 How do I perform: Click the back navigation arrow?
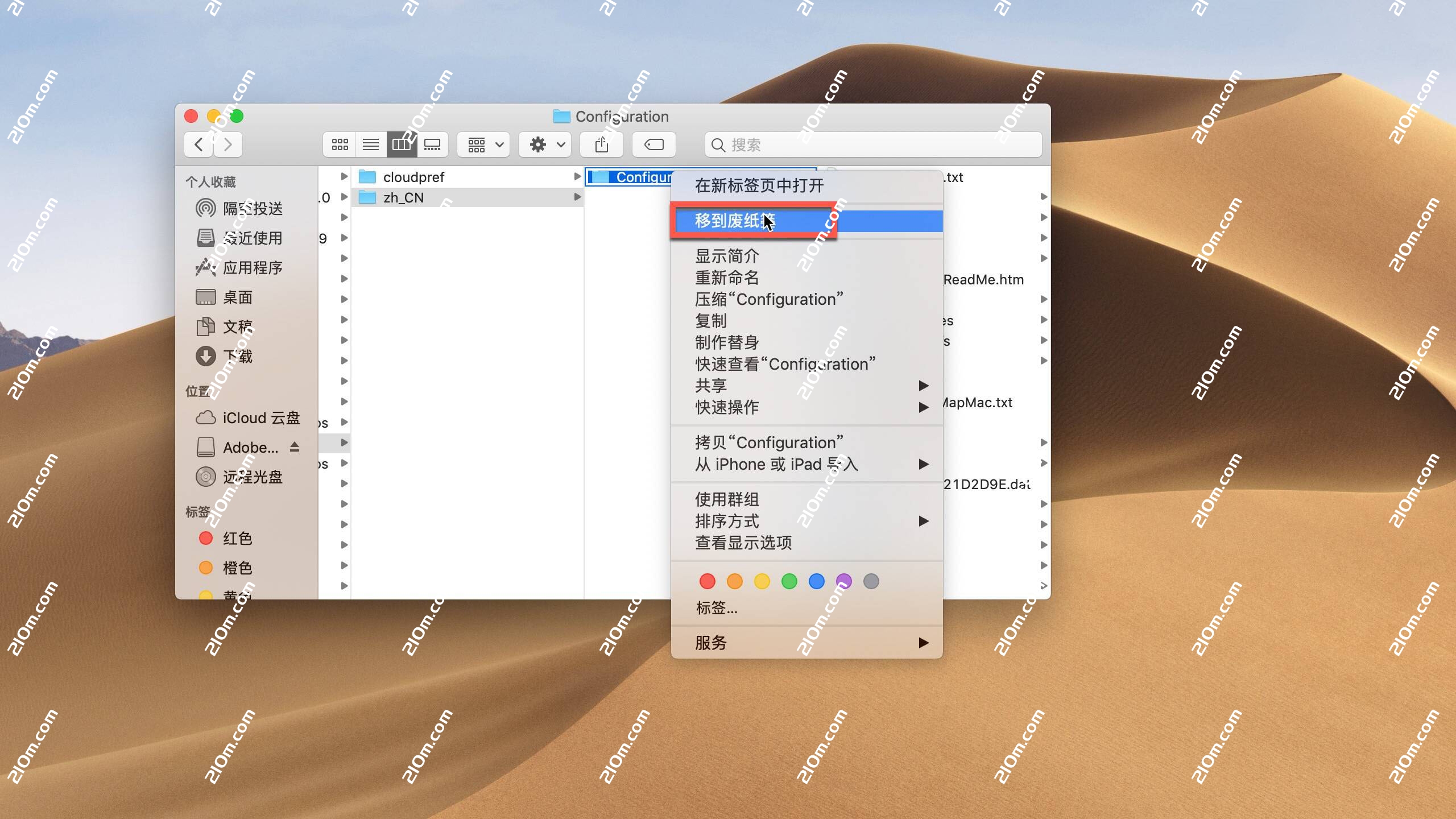pyautogui.click(x=198, y=144)
